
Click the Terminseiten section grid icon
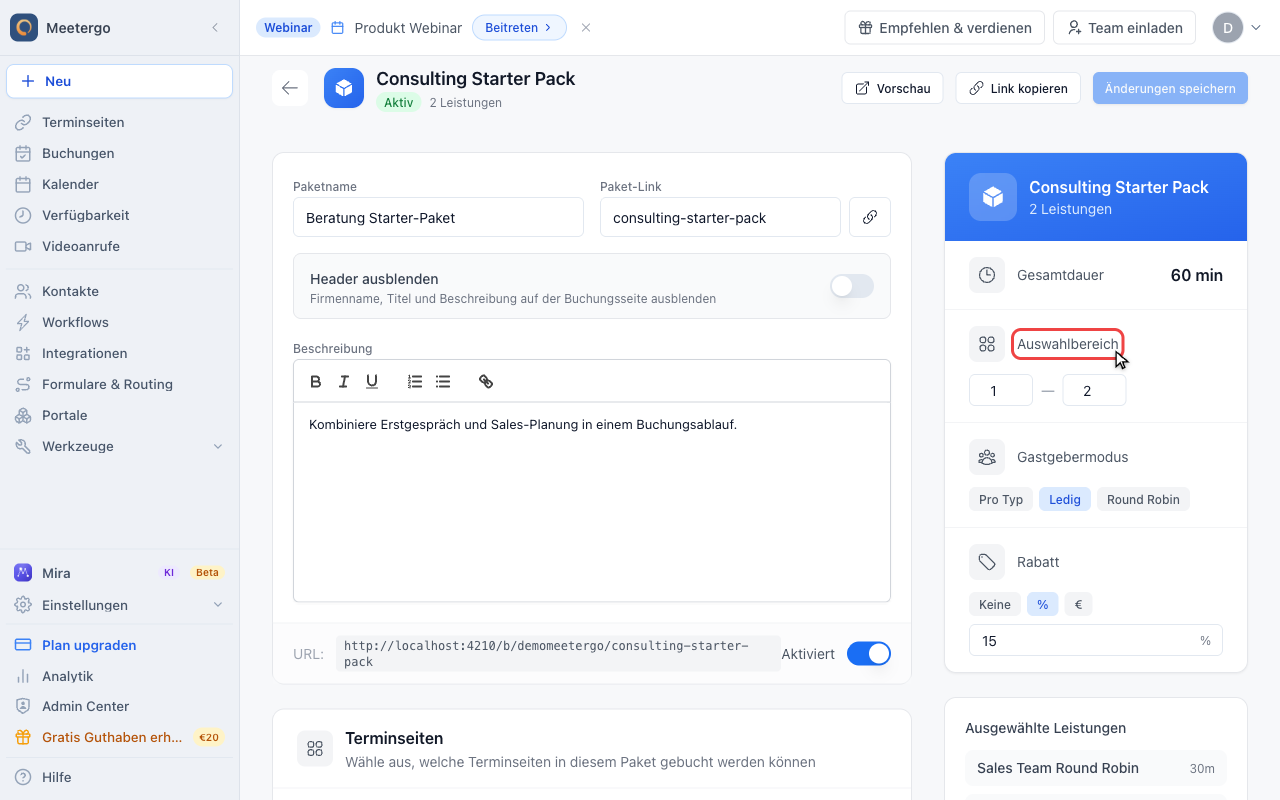(315, 748)
